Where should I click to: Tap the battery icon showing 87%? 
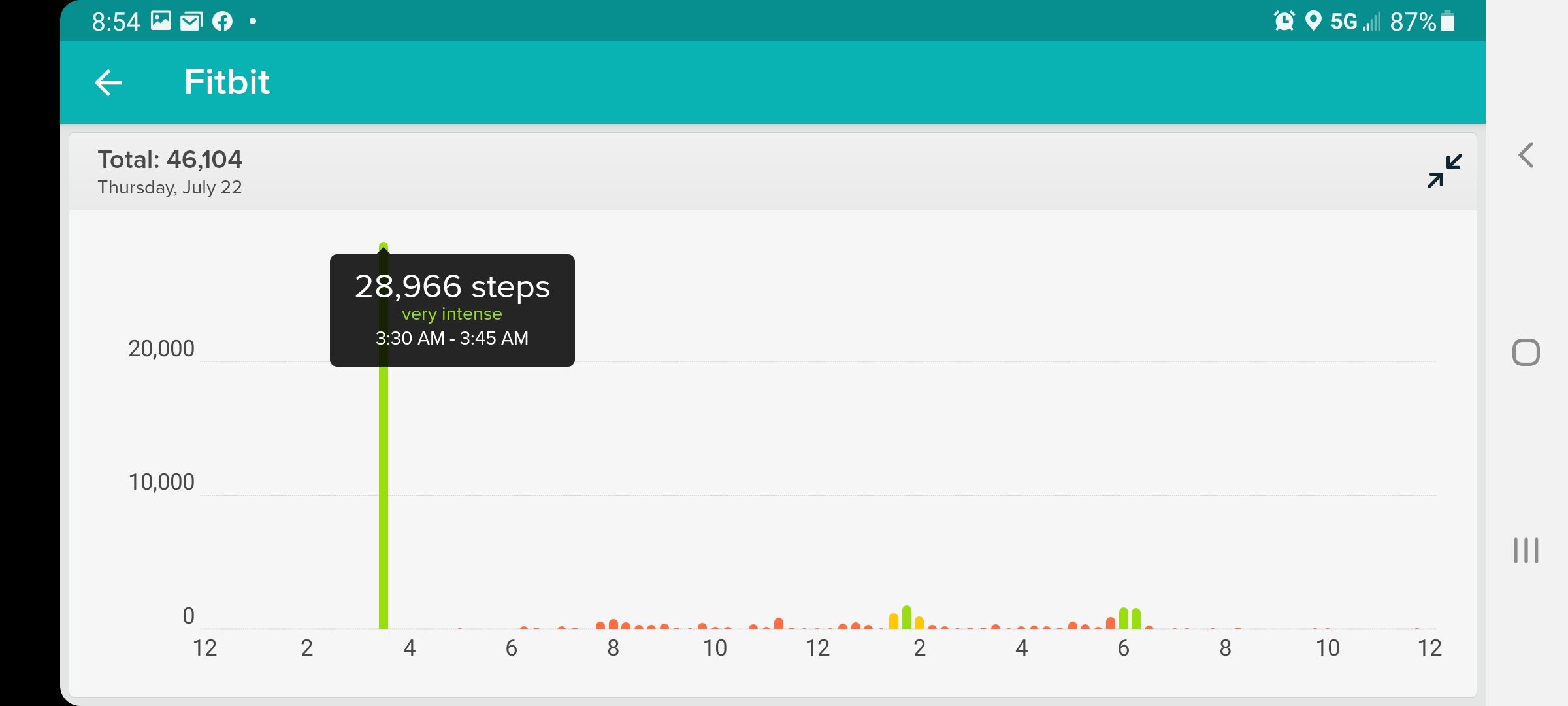coord(1446,21)
